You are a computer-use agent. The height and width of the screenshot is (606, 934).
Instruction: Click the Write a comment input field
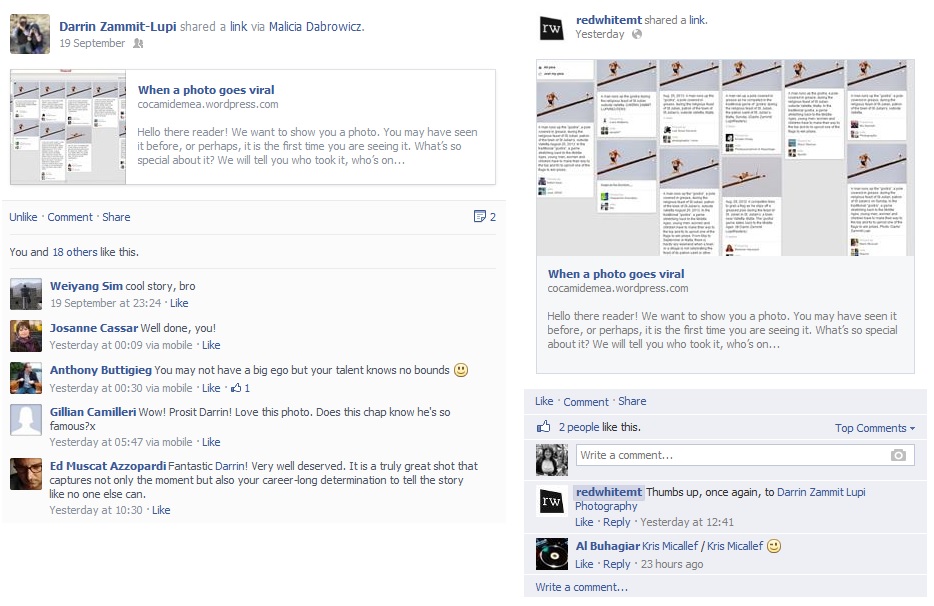coord(745,455)
